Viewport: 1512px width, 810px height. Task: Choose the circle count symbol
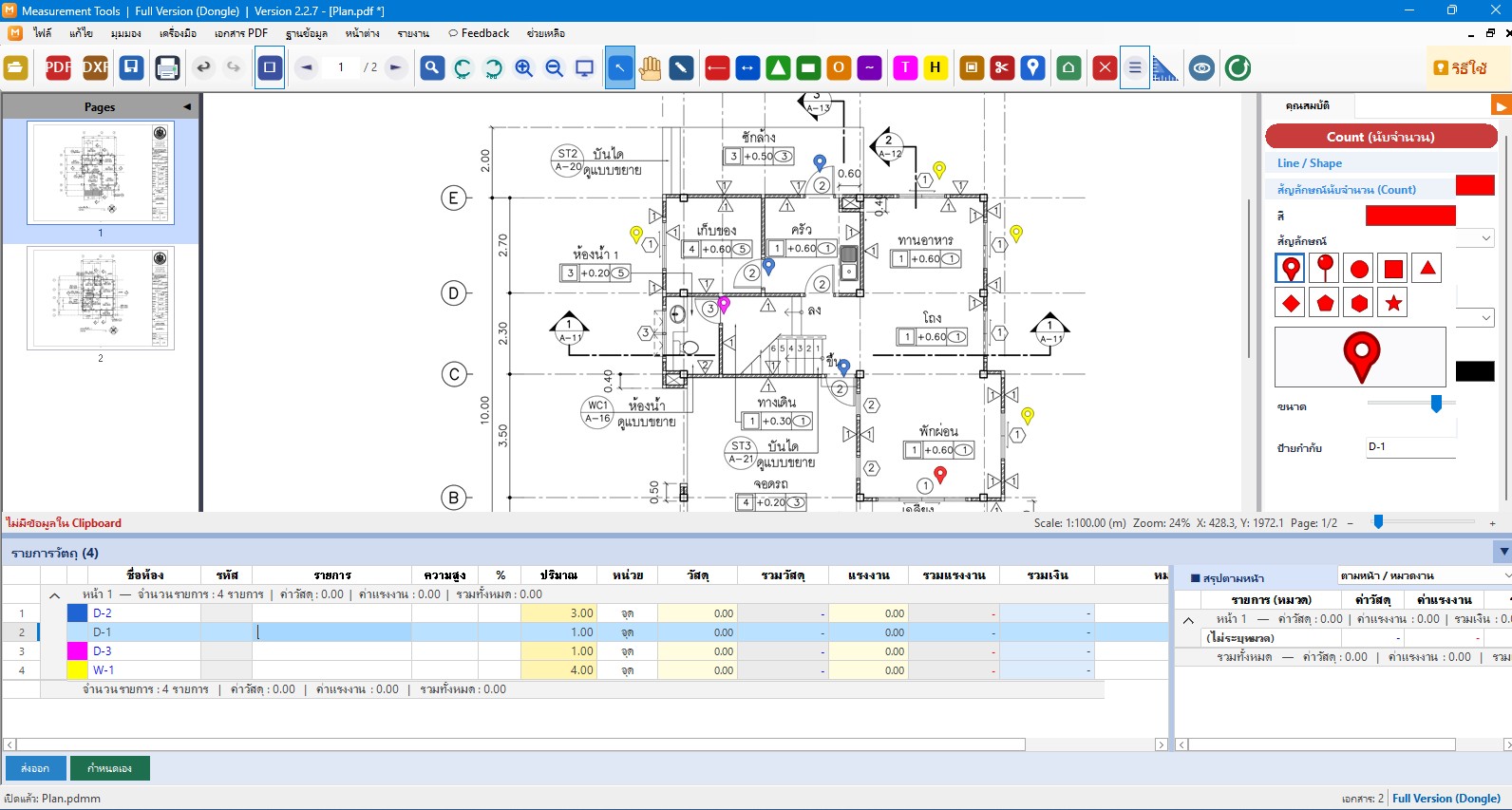pos(1359,269)
